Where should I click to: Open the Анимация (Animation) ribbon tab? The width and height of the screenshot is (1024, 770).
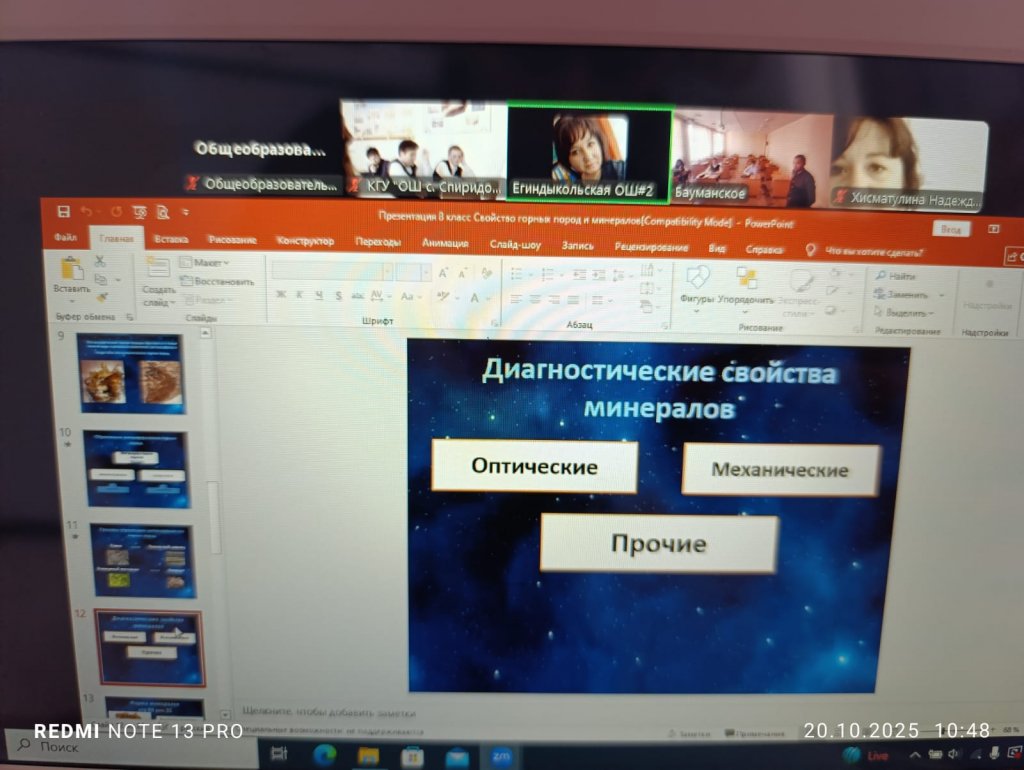444,243
